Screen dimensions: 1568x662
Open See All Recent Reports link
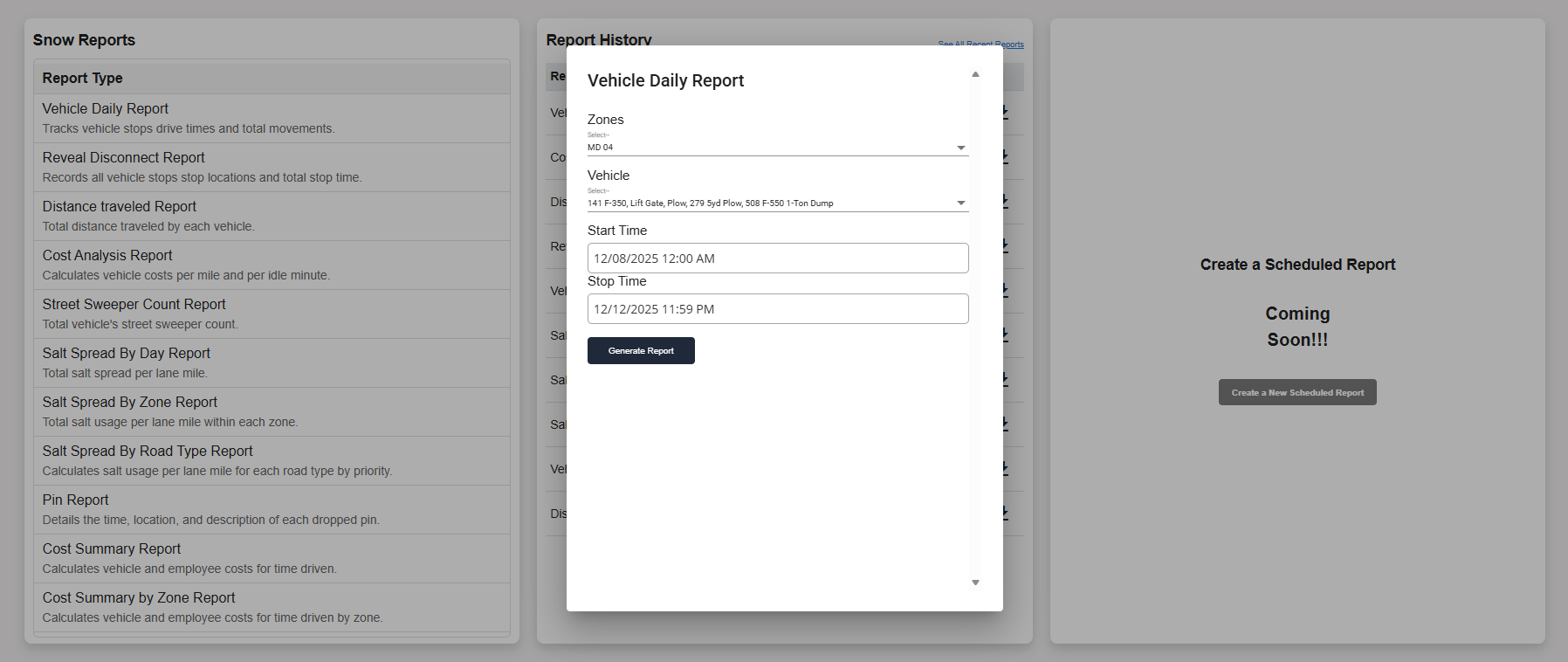click(980, 44)
